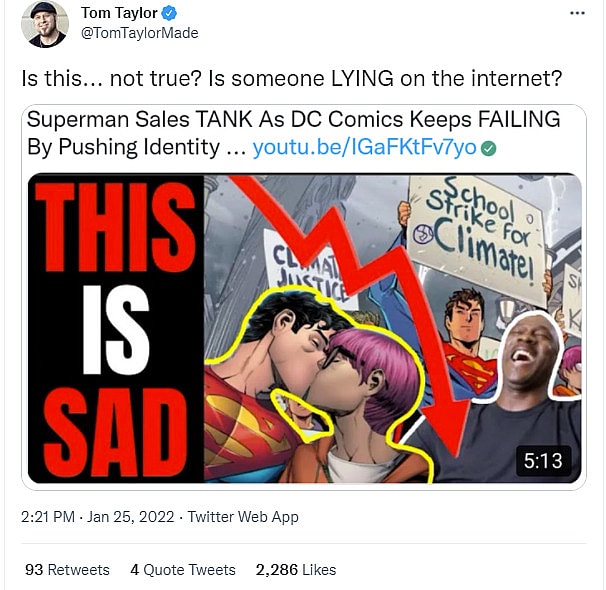
Task: Click the 5:13 video duration badge
Action: (543, 461)
